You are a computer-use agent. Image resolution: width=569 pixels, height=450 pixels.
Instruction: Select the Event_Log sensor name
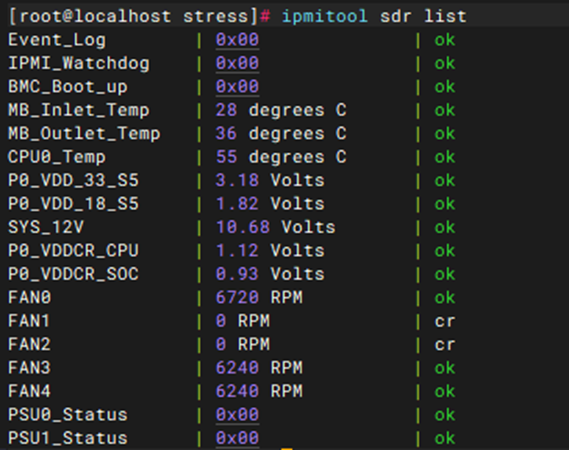tap(57, 40)
